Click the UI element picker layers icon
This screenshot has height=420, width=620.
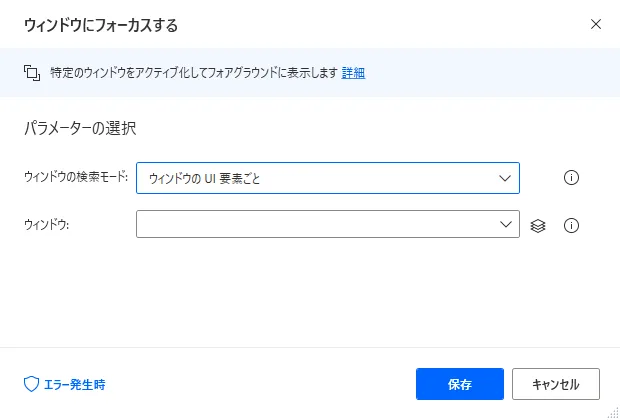pyautogui.click(x=538, y=226)
